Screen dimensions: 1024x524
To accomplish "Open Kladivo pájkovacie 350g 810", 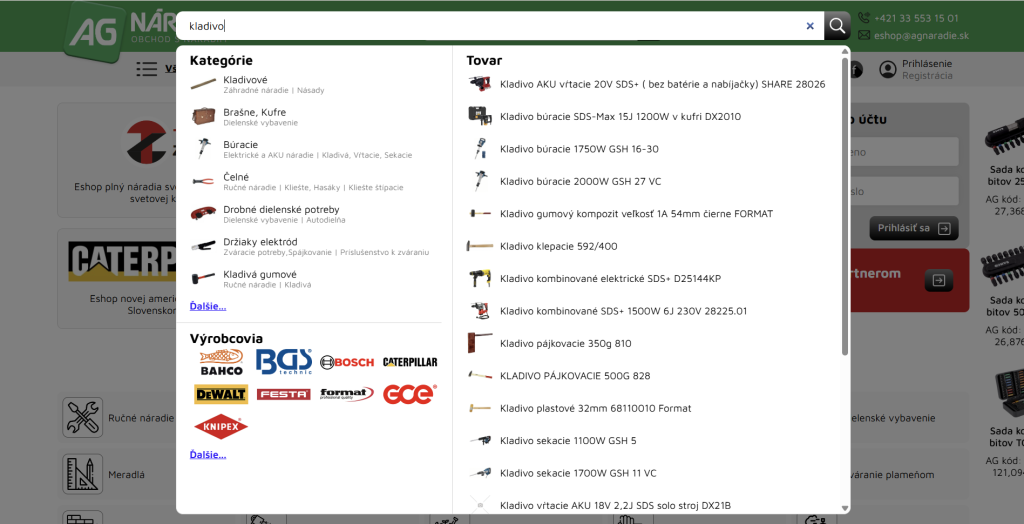I will 566,343.
